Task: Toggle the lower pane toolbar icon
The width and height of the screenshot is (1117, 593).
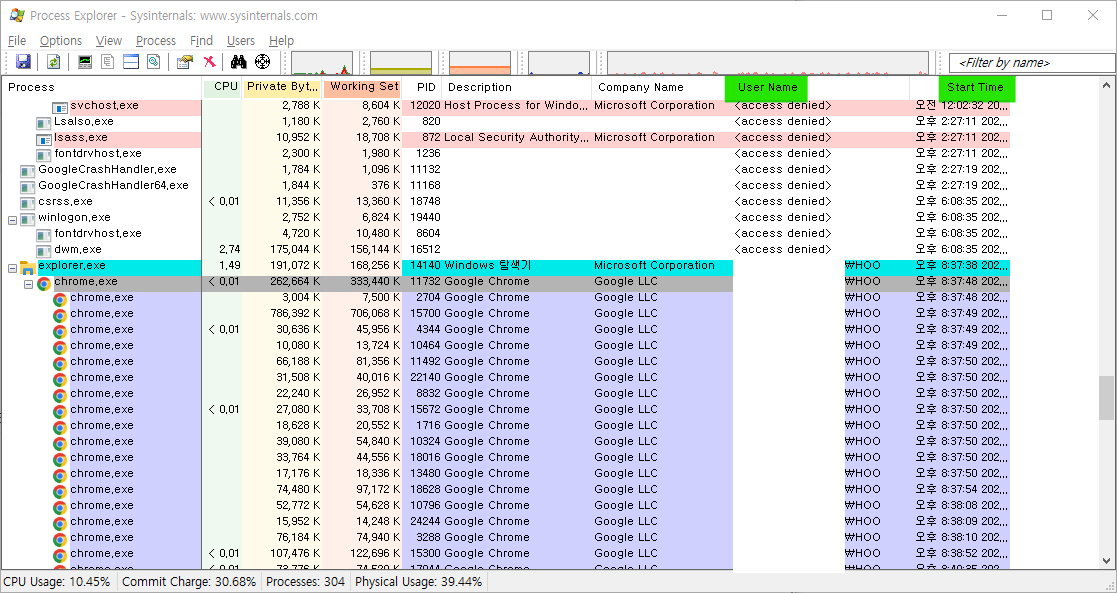Action: 130,62
